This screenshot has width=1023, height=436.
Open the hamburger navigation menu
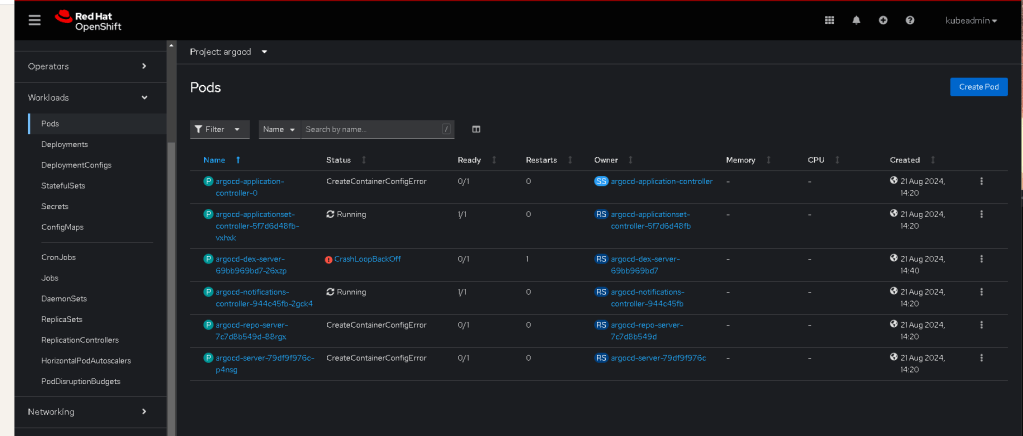(x=35, y=20)
